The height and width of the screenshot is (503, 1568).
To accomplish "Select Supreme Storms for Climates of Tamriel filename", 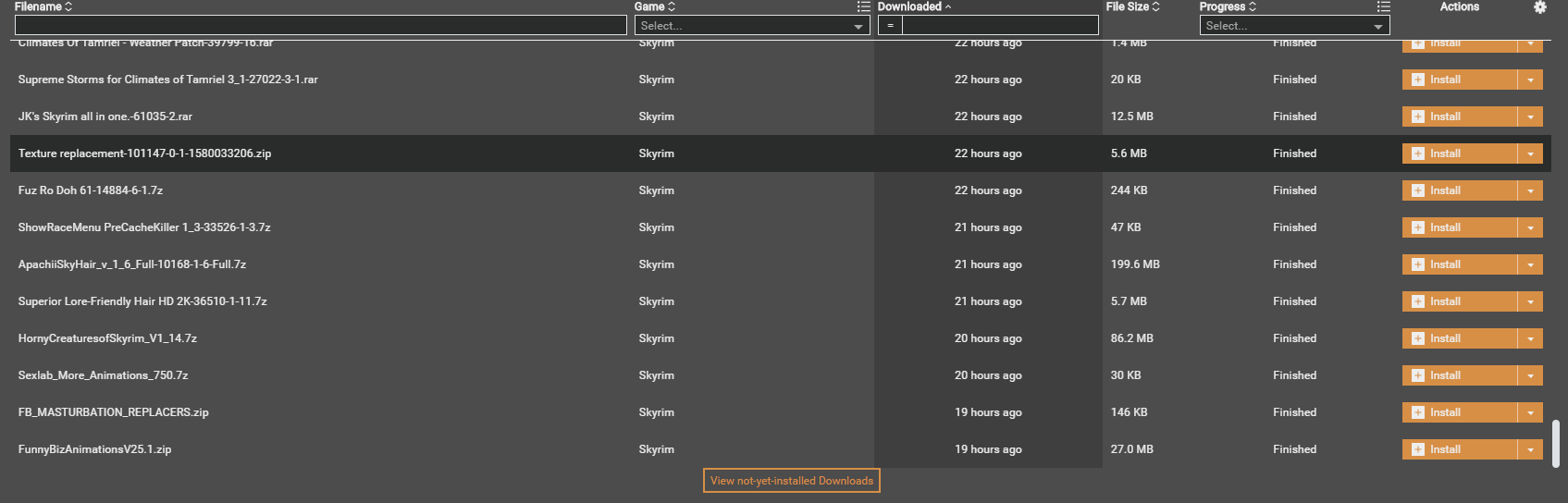I will (x=168, y=80).
